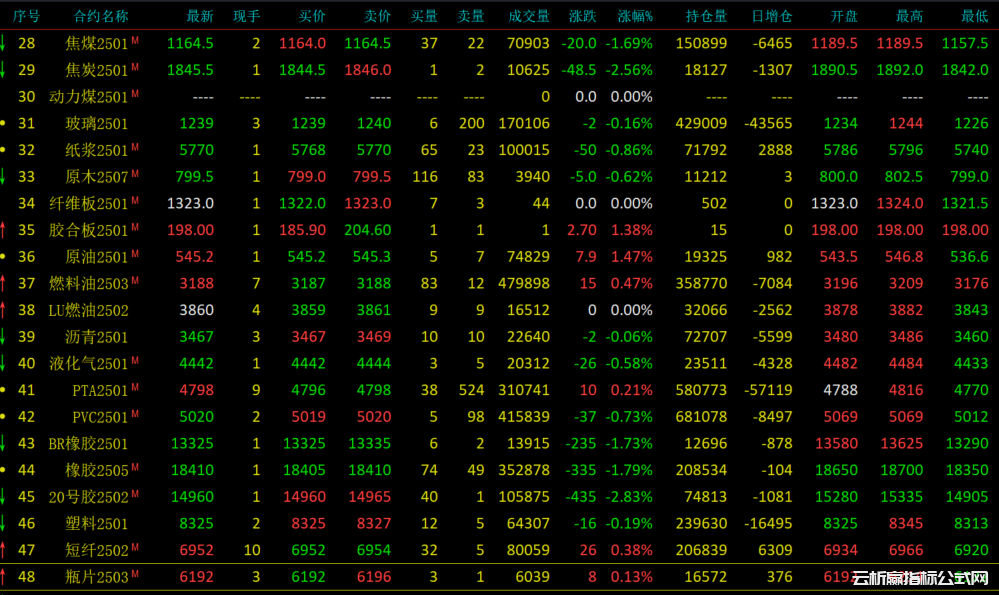Select contract 原木2507
The image size is (999, 595).
click(x=96, y=177)
